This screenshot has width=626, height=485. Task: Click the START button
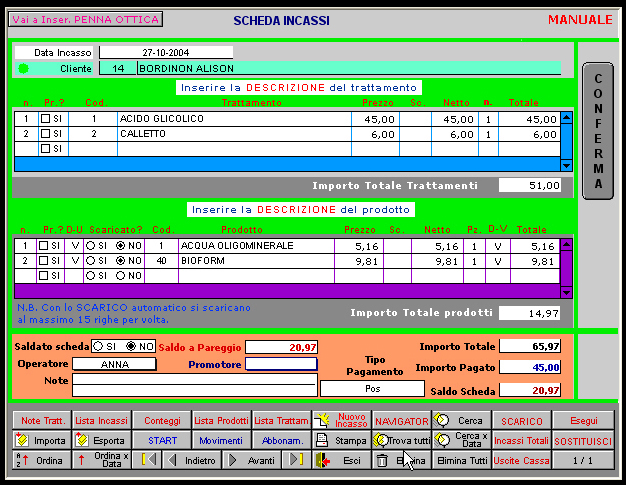pyautogui.click(x=162, y=440)
